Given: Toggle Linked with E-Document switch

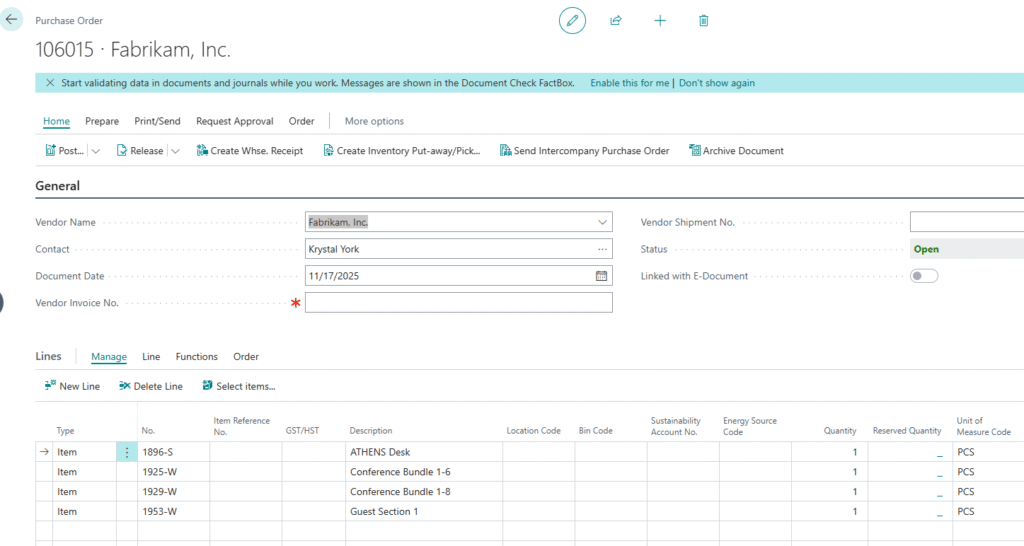Looking at the screenshot, I should [924, 276].
